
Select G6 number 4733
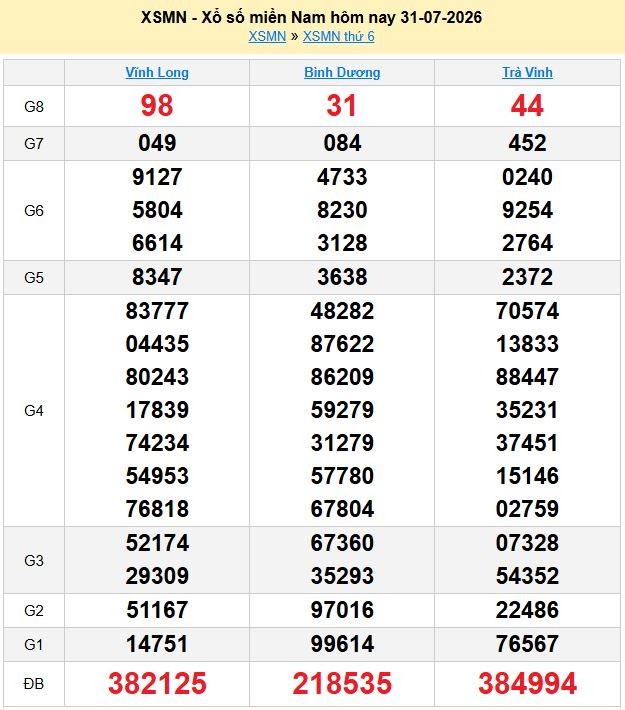pyautogui.click(x=342, y=177)
